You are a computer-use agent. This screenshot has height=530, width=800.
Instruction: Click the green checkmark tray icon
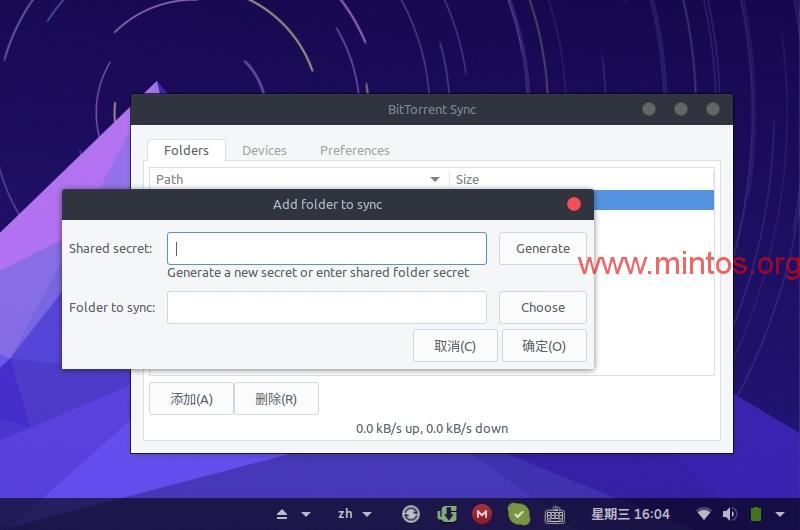coord(519,514)
